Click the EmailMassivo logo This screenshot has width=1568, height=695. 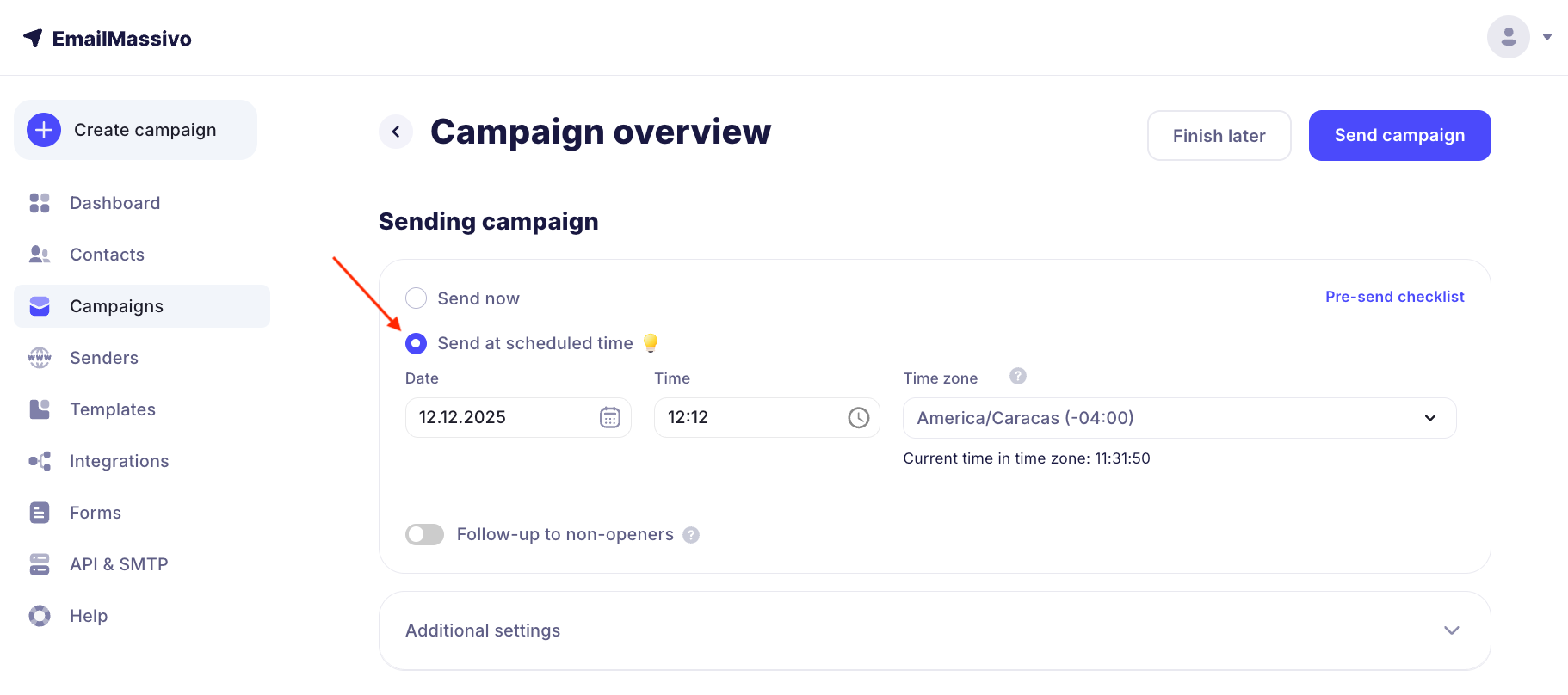(108, 39)
